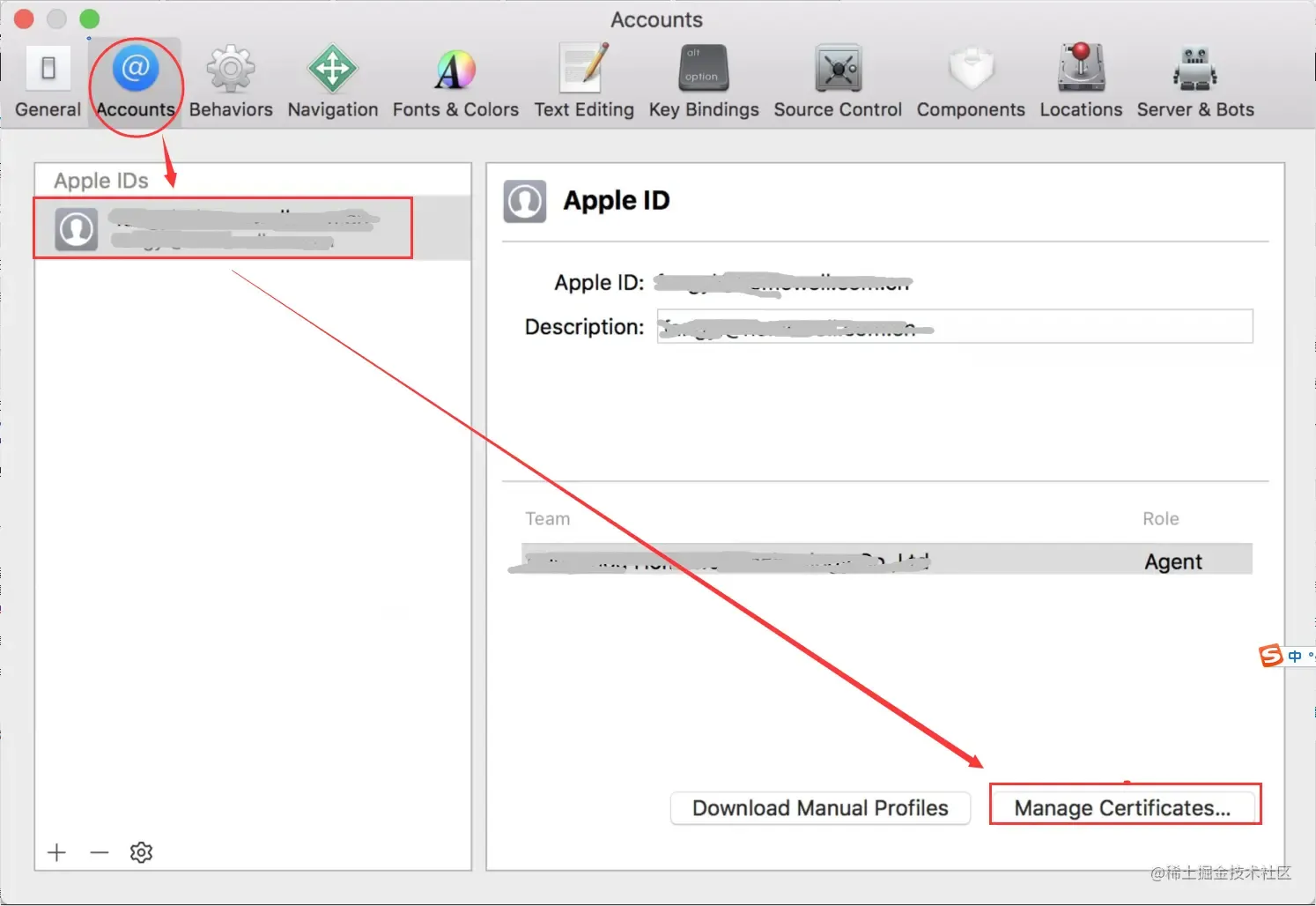The image size is (1316, 906).
Task: Click the Sogou input method icon
Action: (1271, 656)
